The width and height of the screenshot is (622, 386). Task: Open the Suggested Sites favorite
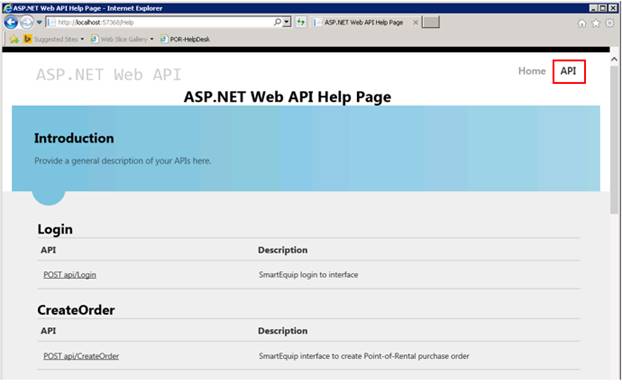pos(51,39)
